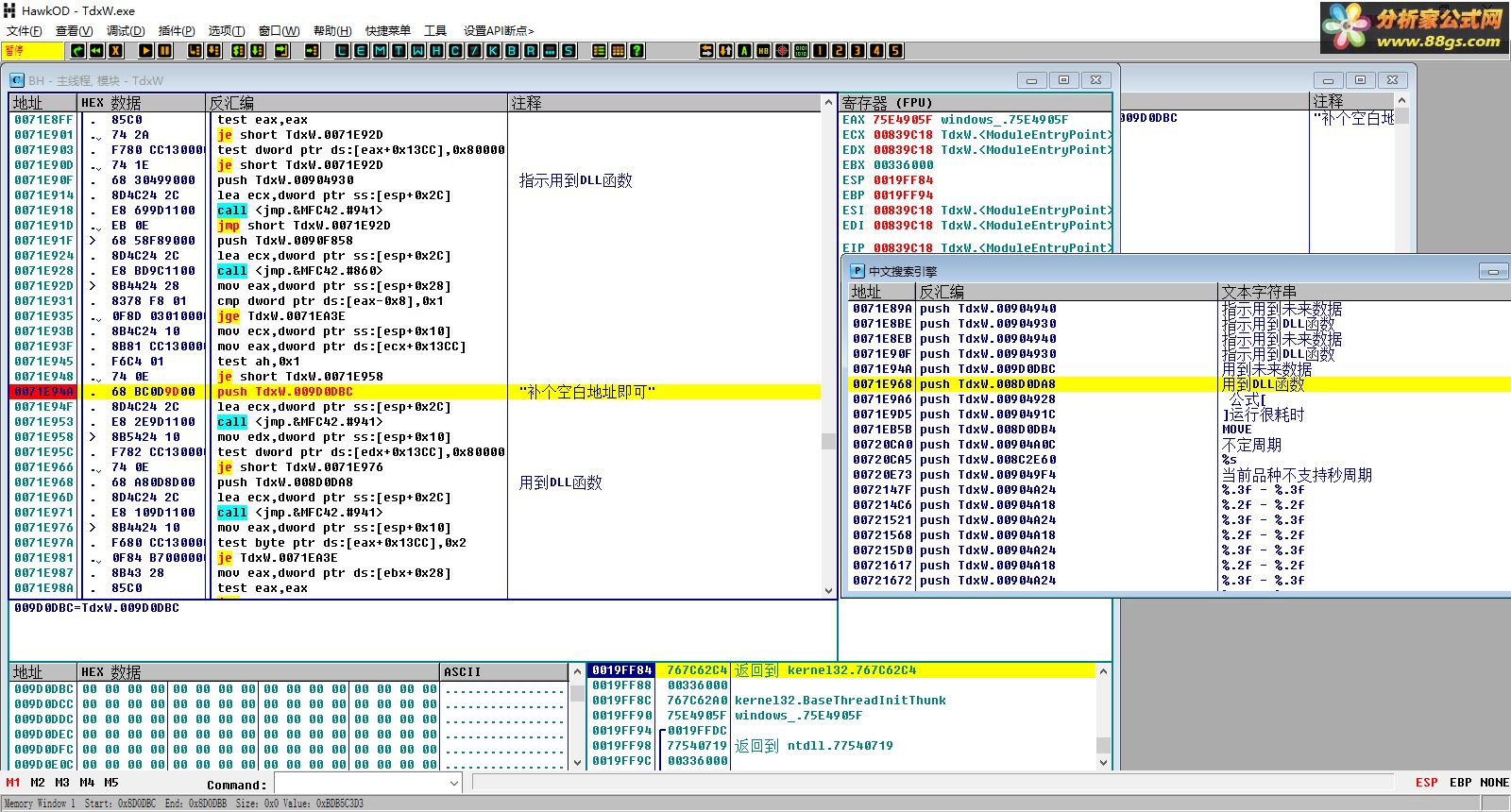Switch dump to the M3 memory window

pos(62,783)
